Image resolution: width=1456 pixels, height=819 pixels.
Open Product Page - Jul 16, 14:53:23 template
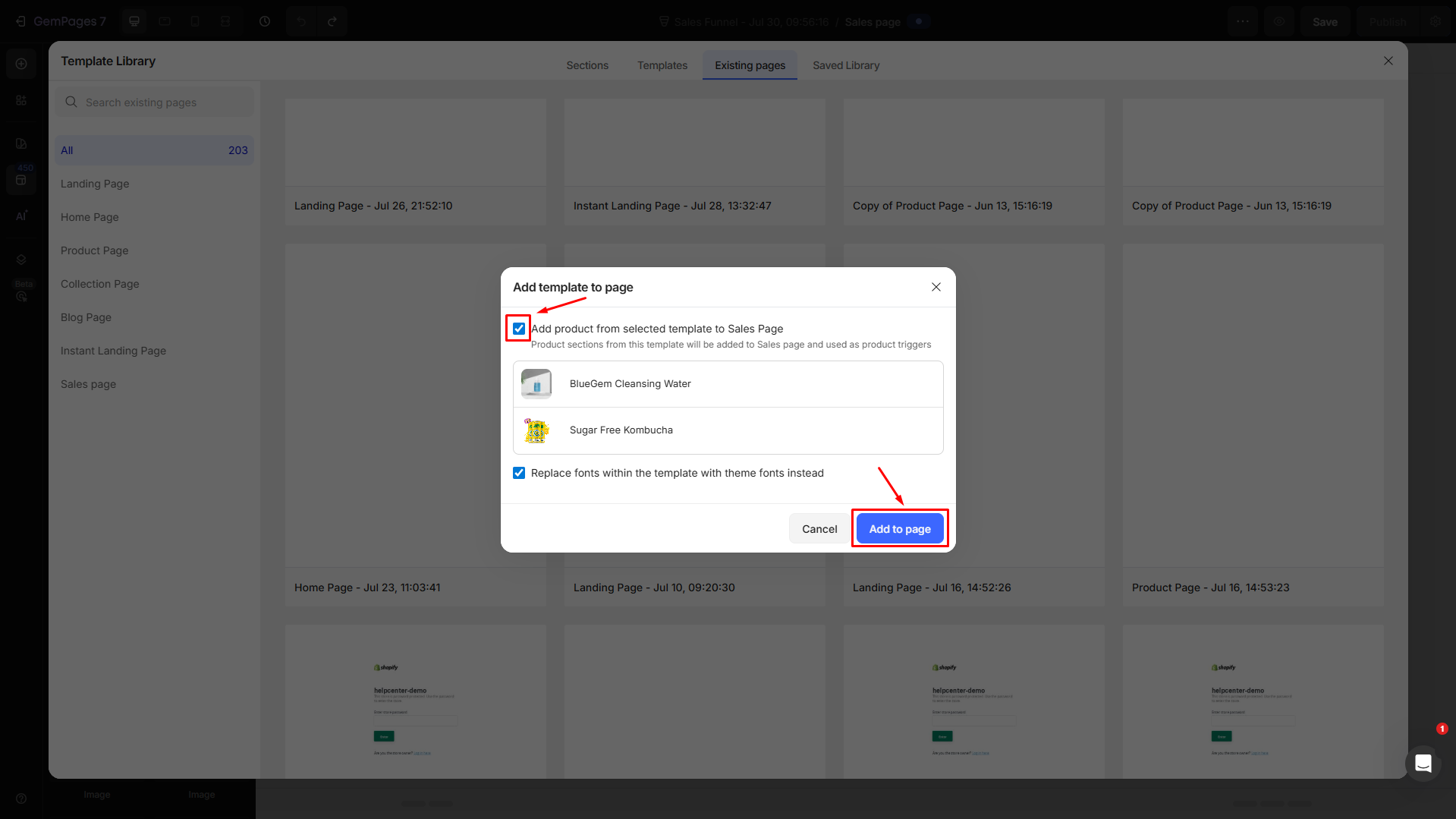pyautogui.click(x=1253, y=425)
